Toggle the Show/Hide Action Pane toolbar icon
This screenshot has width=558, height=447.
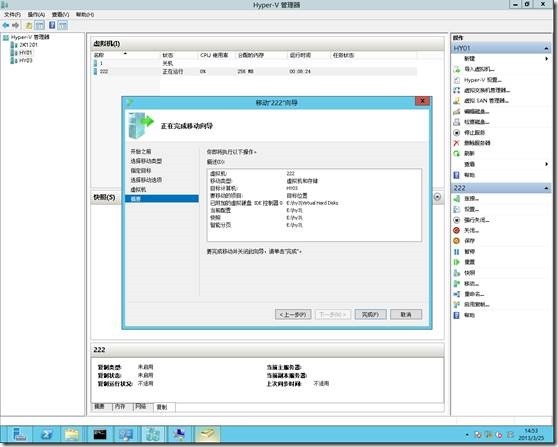pyautogui.click(x=63, y=25)
